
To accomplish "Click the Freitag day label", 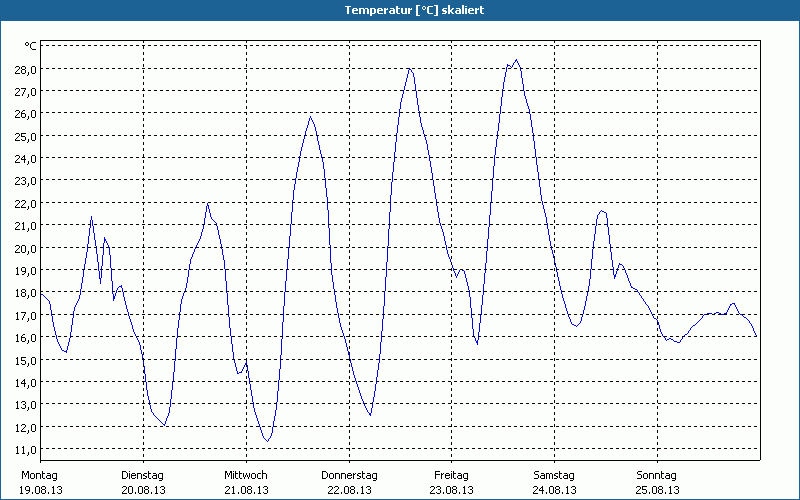I will [x=451, y=475].
